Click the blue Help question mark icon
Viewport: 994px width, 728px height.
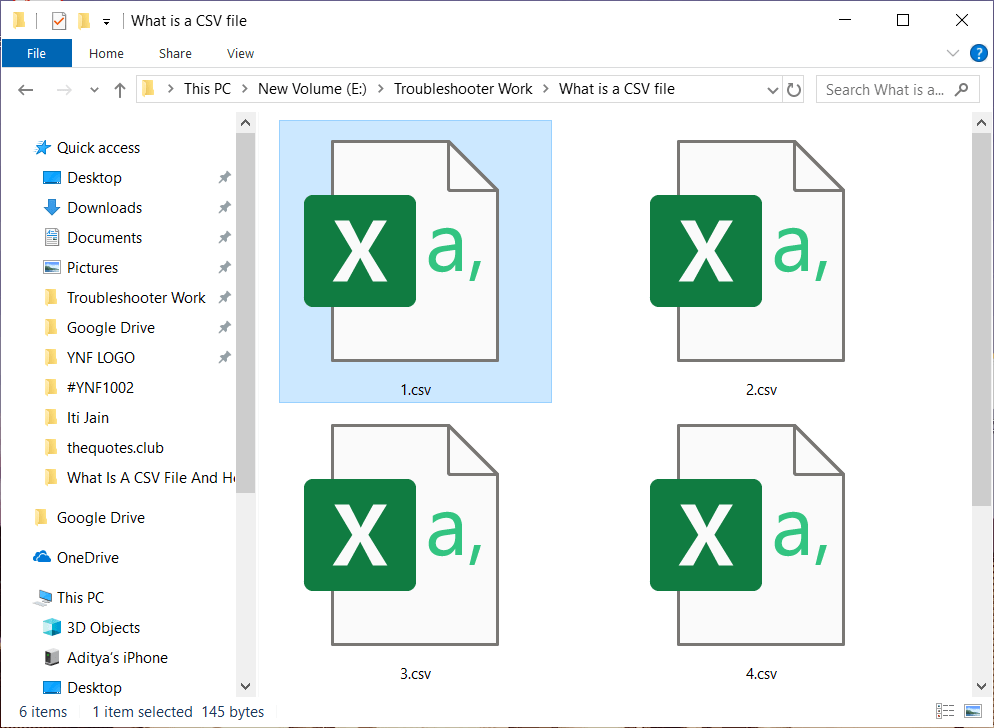point(978,53)
